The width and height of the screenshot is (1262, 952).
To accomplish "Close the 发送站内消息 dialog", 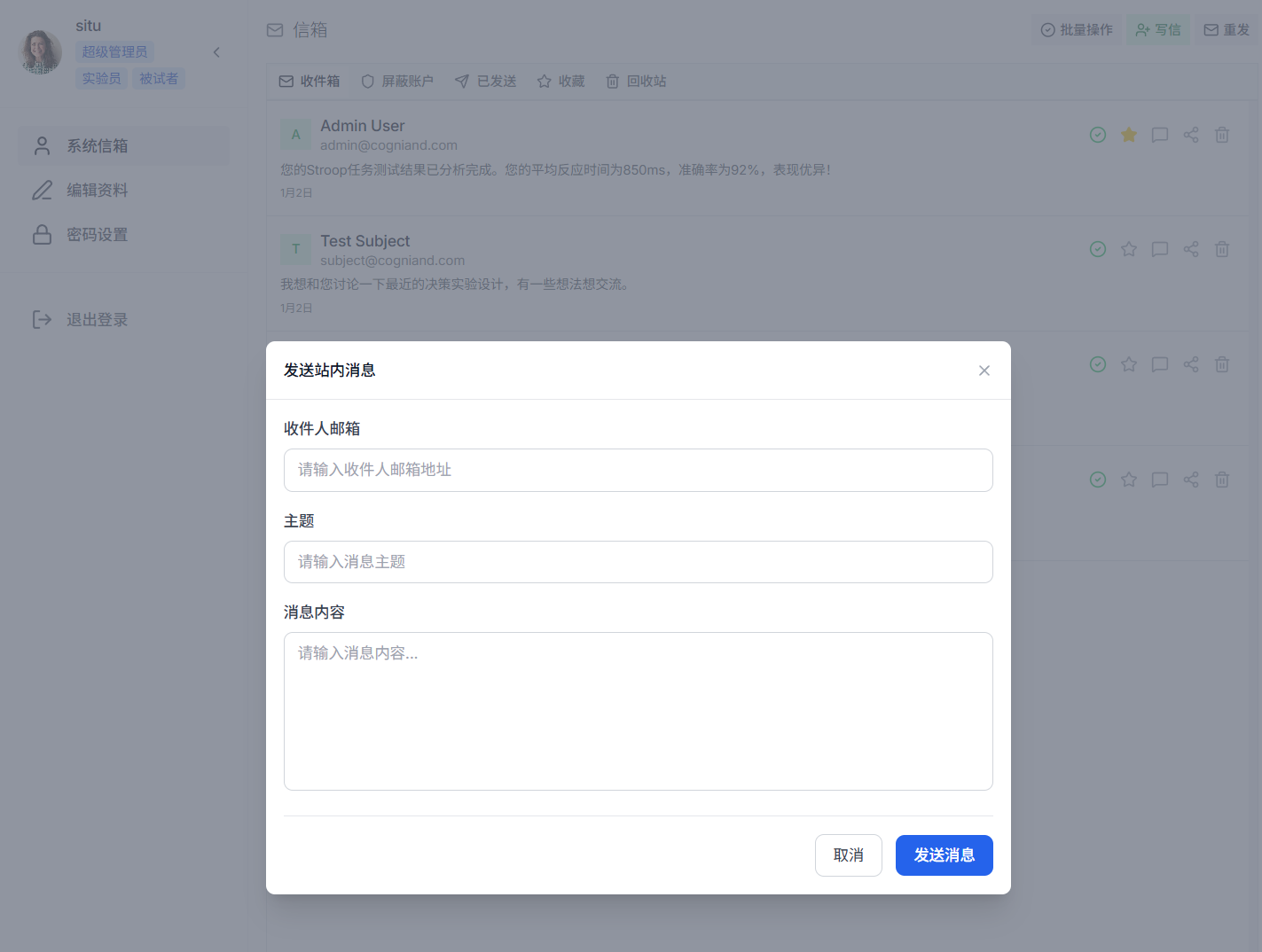I will [984, 371].
